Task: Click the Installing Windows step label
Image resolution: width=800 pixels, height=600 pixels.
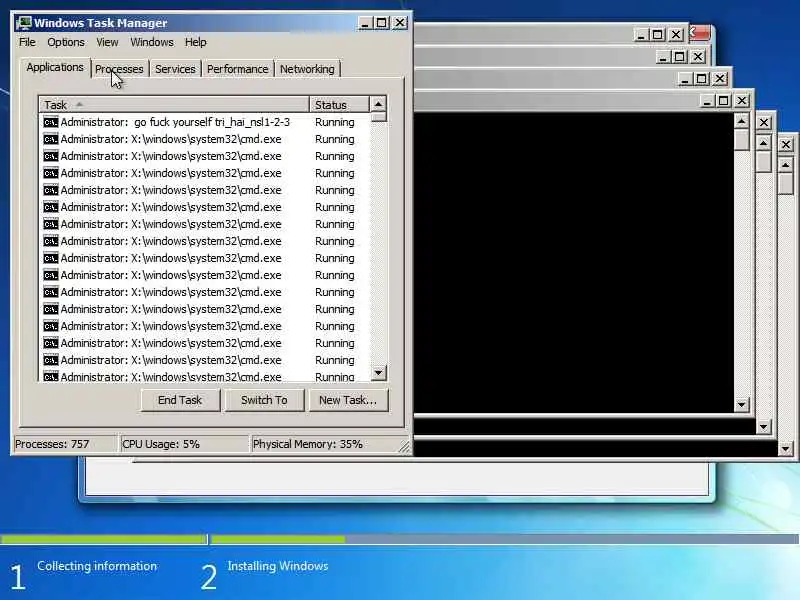Action: pos(278,566)
